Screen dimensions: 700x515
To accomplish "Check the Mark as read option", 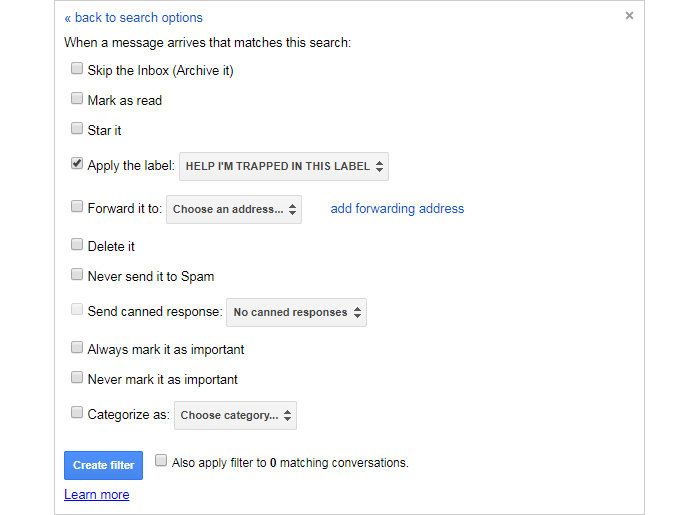I will coord(77,99).
